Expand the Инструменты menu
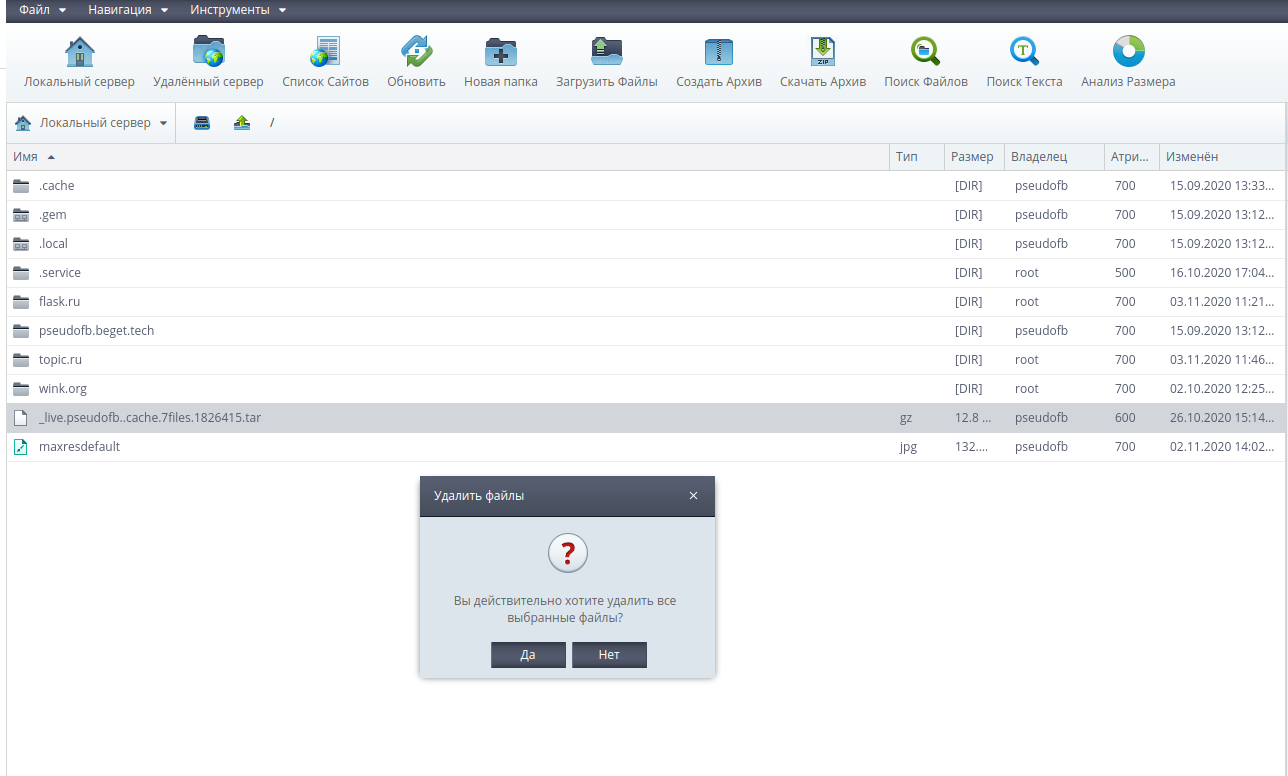The width and height of the screenshot is (1288, 776). (x=238, y=10)
